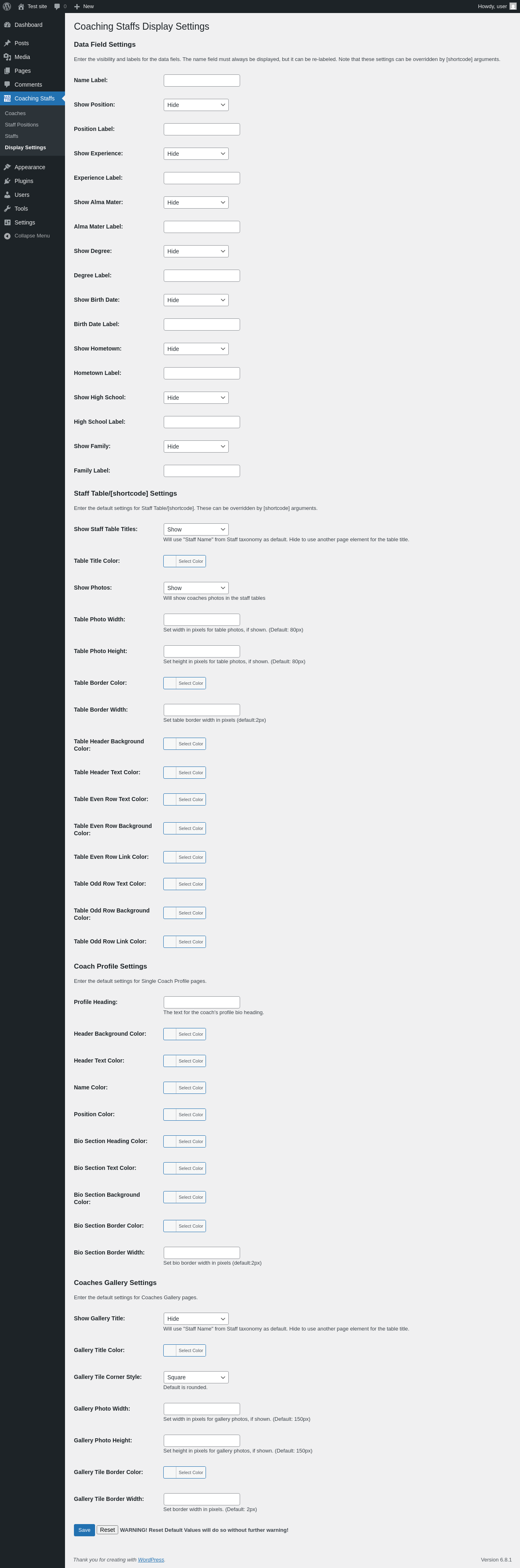The height and width of the screenshot is (1568, 520).
Task: Open the Media icon in sidebar
Action: 7,57
